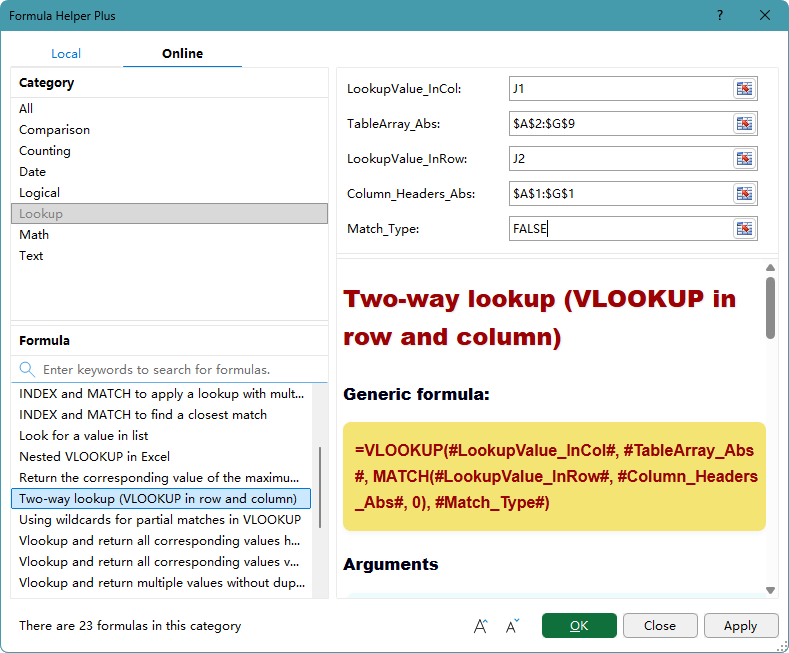This screenshot has width=789, height=653.
Task: Switch to the Online tab
Action: (x=182, y=54)
